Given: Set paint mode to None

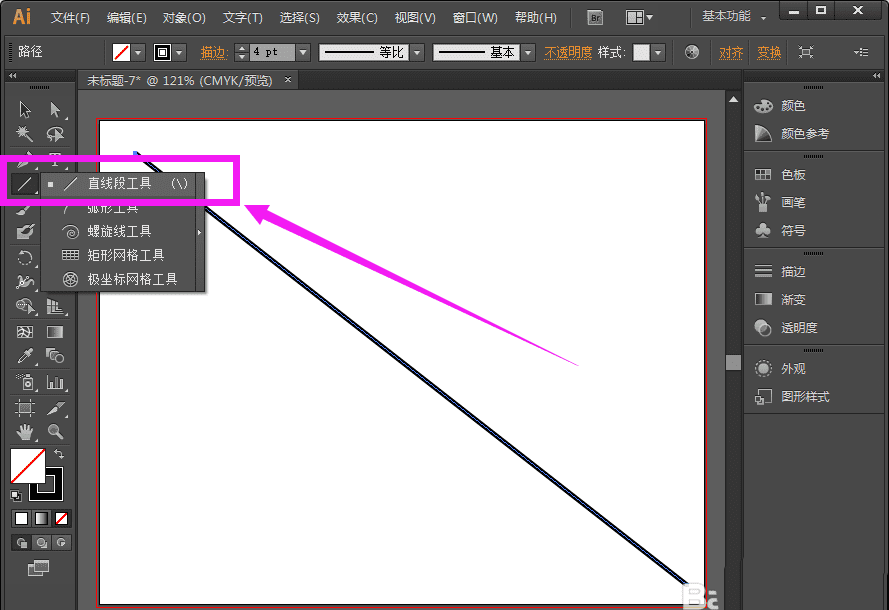Looking at the screenshot, I should tap(61, 518).
